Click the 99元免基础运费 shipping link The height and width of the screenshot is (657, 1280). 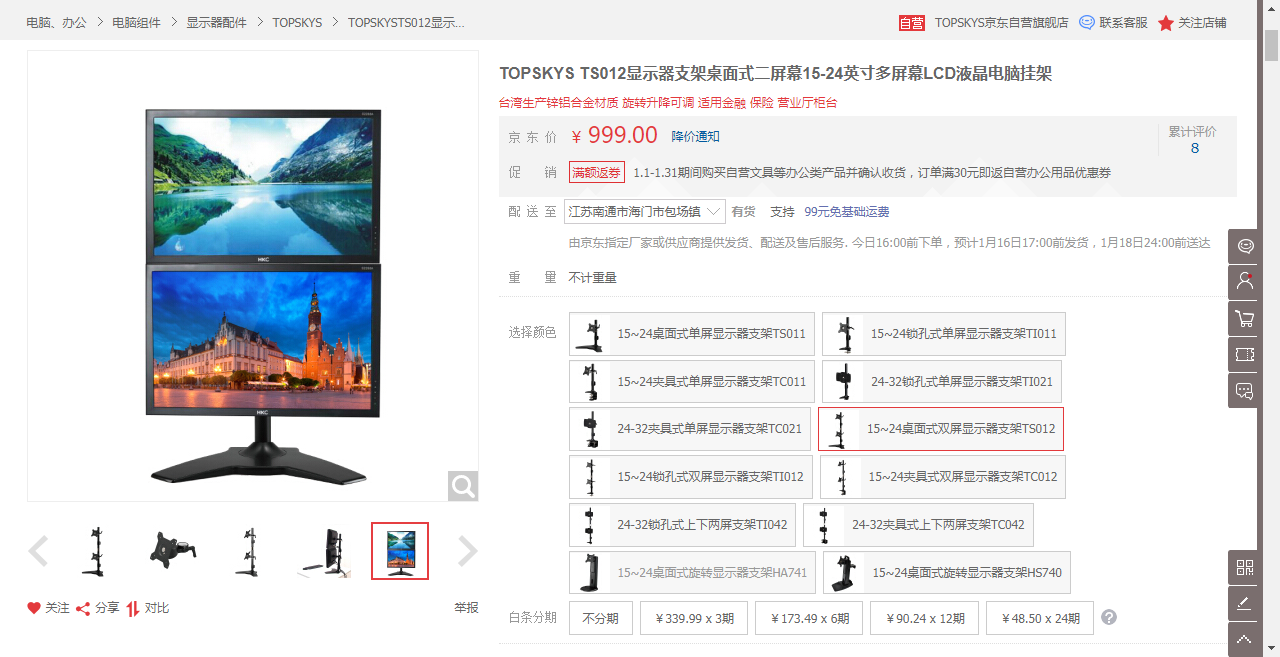pos(846,211)
